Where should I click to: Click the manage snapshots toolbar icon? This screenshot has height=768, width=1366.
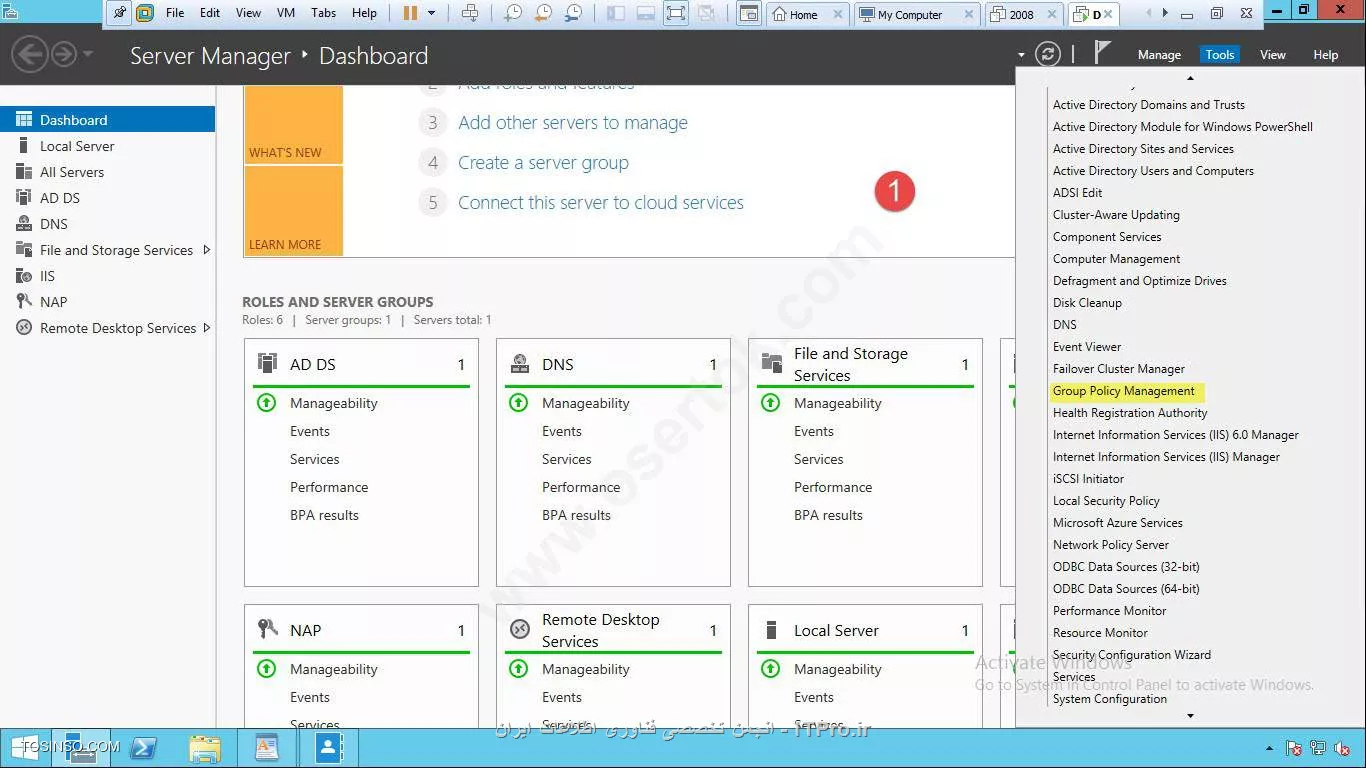[574, 13]
